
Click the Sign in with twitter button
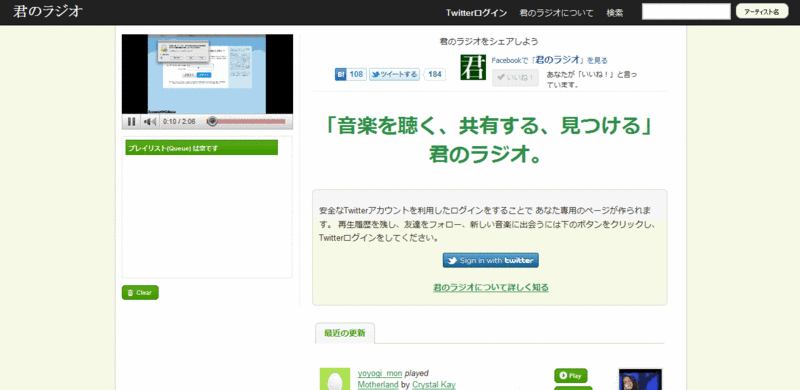[491, 260]
